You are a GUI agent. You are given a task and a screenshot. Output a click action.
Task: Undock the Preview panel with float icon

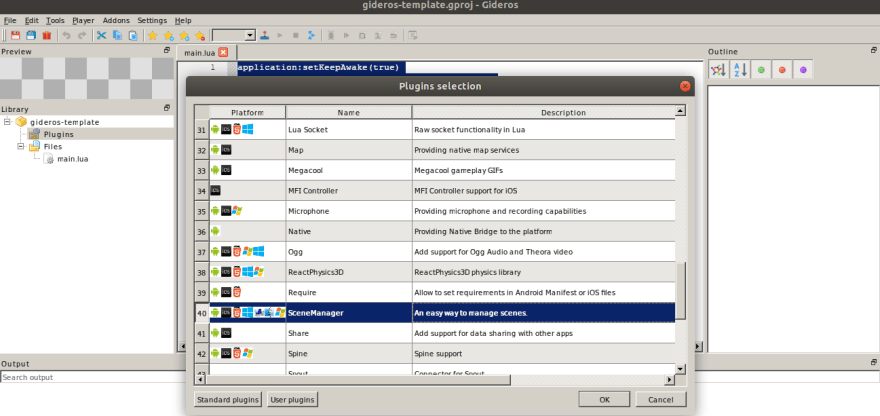pos(167,50)
